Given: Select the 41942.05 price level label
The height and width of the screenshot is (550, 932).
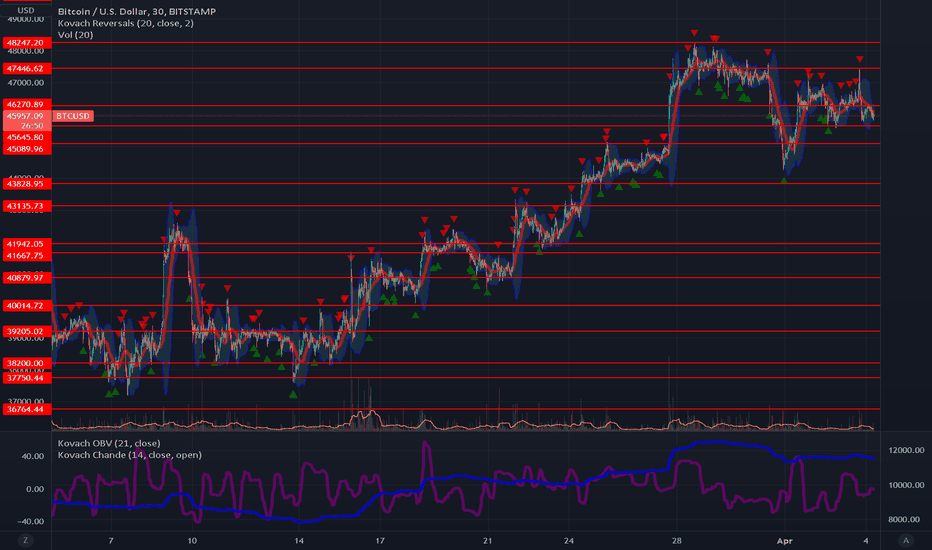Looking at the screenshot, I should [27, 244].
